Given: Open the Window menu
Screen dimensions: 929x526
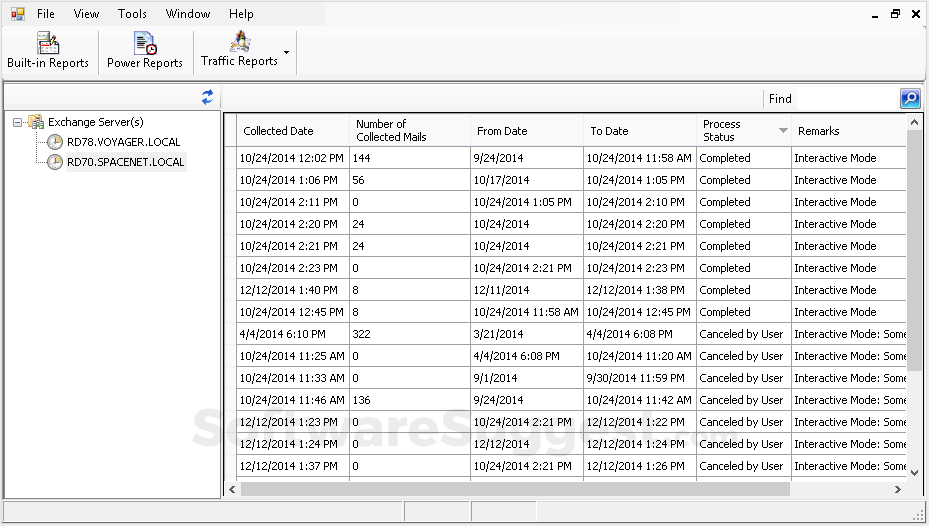Looking at the screenshot, I should (188, 14).
